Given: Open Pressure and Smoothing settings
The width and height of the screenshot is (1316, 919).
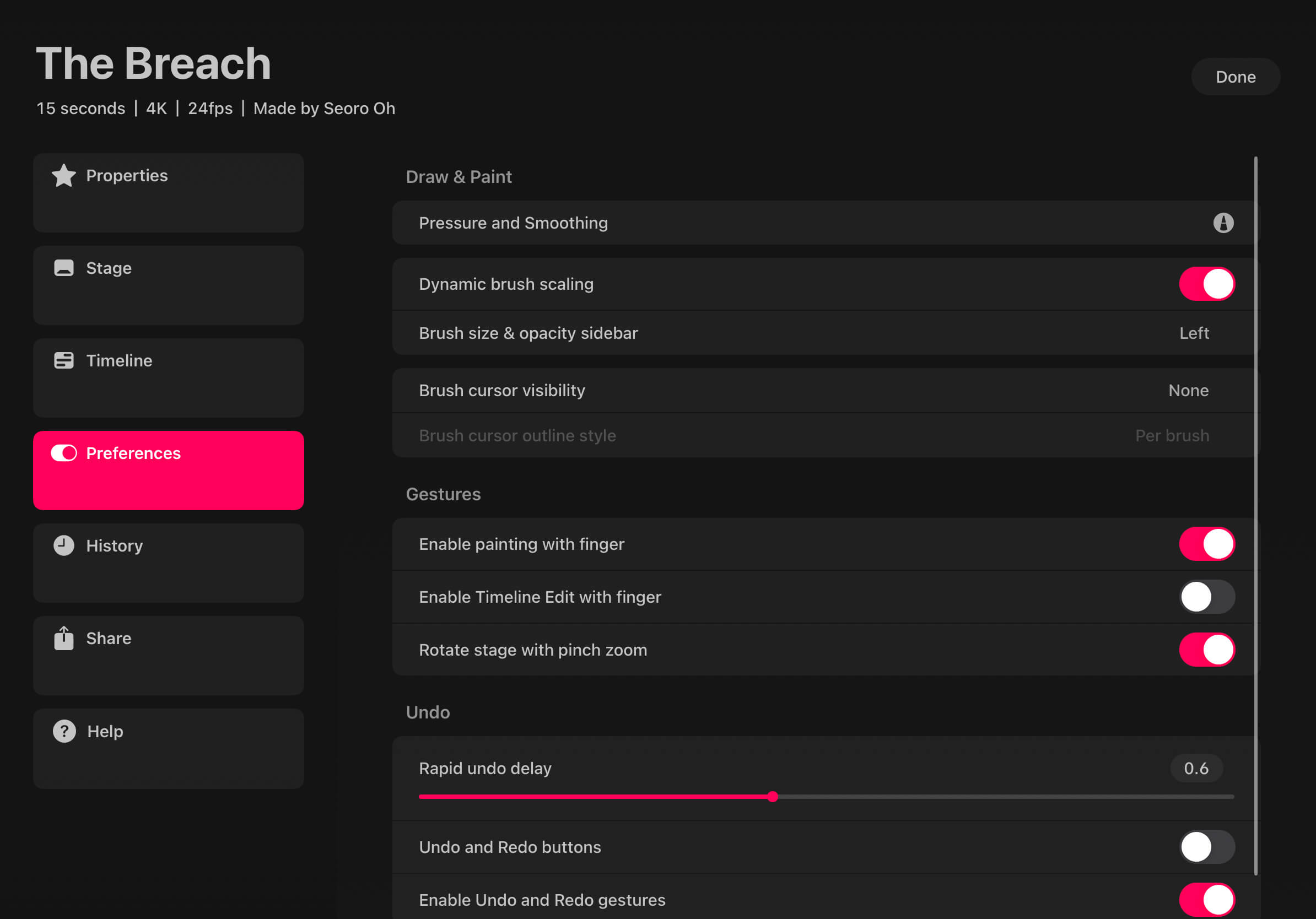Looking at the screenshot, I should tap(745, 223).
